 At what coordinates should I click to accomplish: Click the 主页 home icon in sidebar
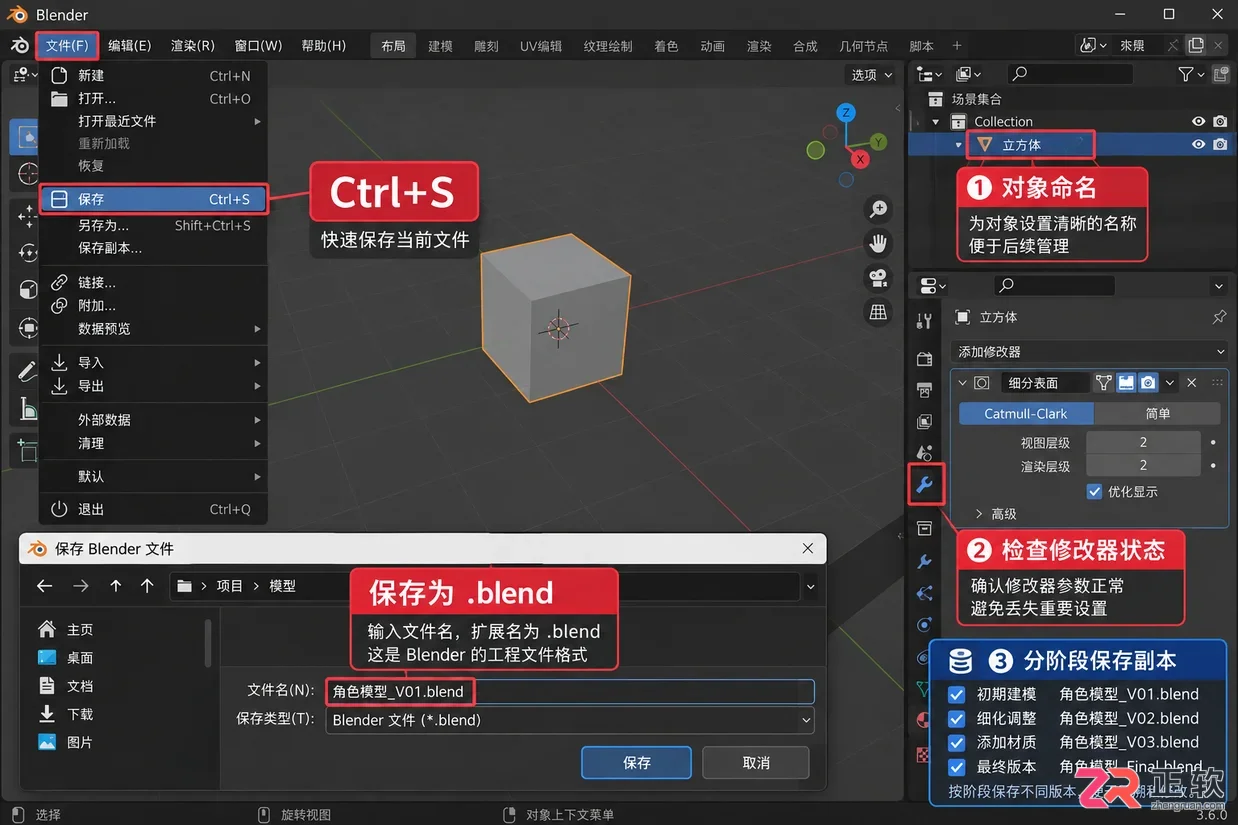[x=46, y=629]
